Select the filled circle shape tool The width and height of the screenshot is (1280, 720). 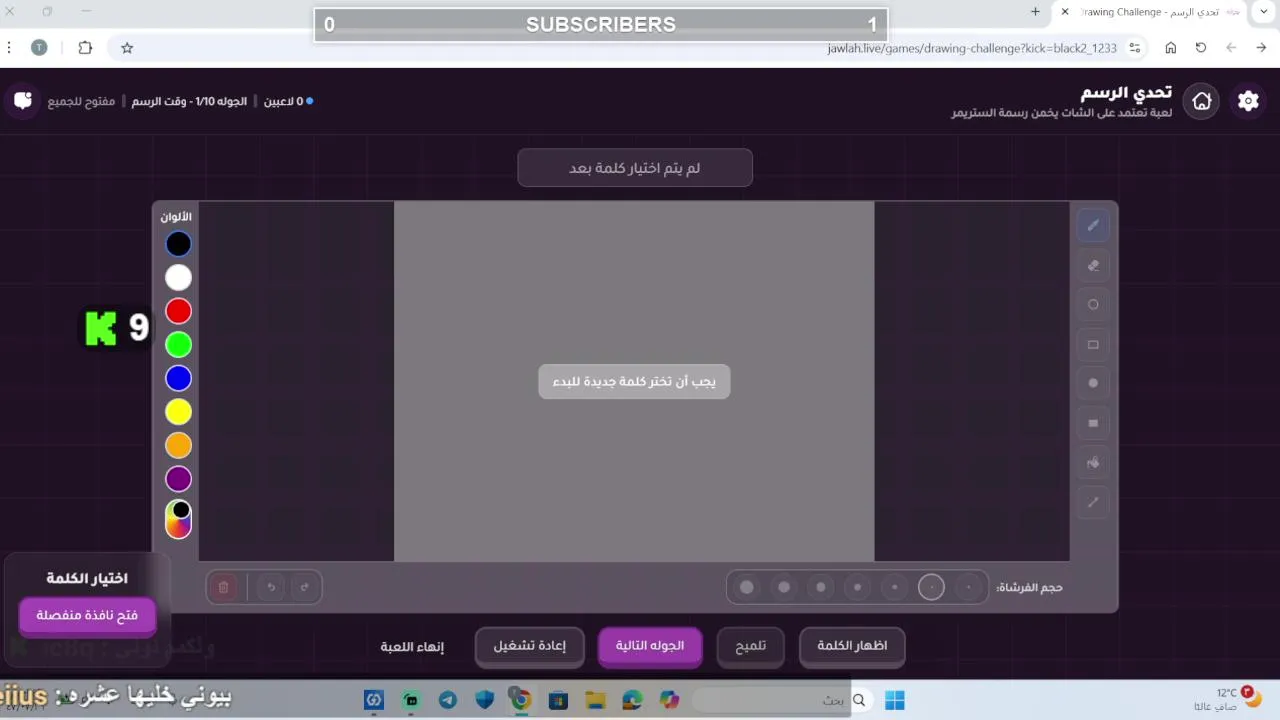[x=1093, y=383]
